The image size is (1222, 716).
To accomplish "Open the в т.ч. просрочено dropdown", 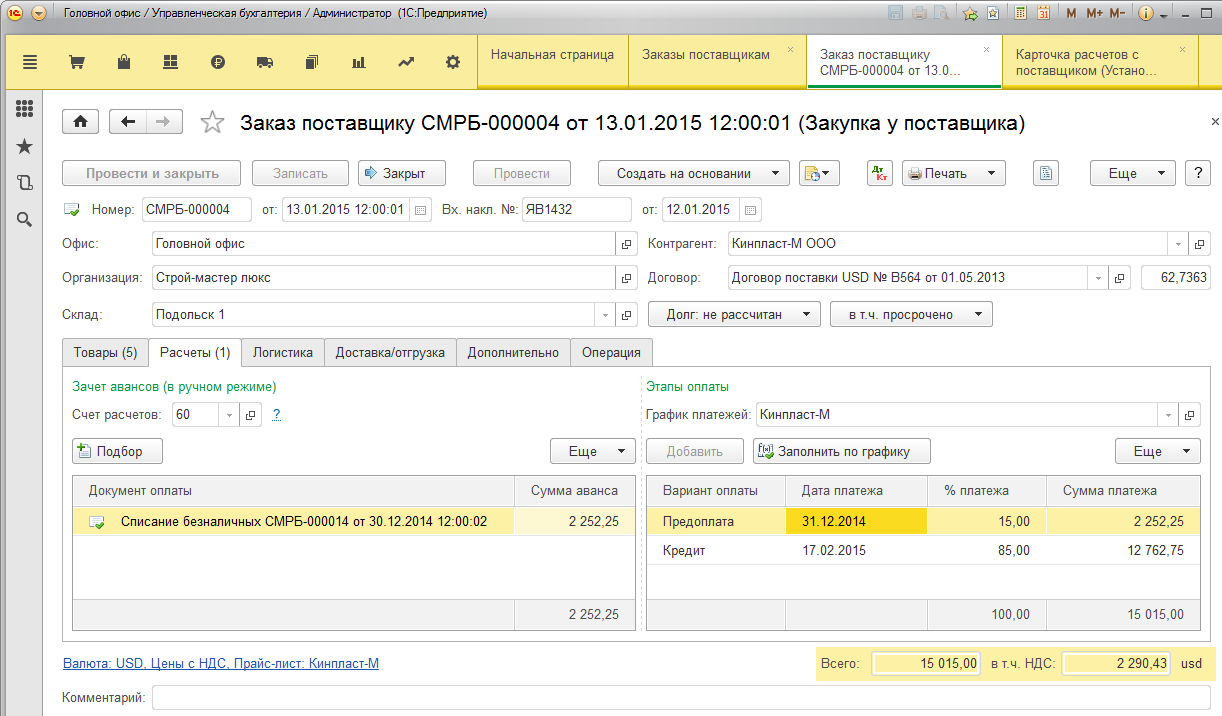I will point(911,314).
